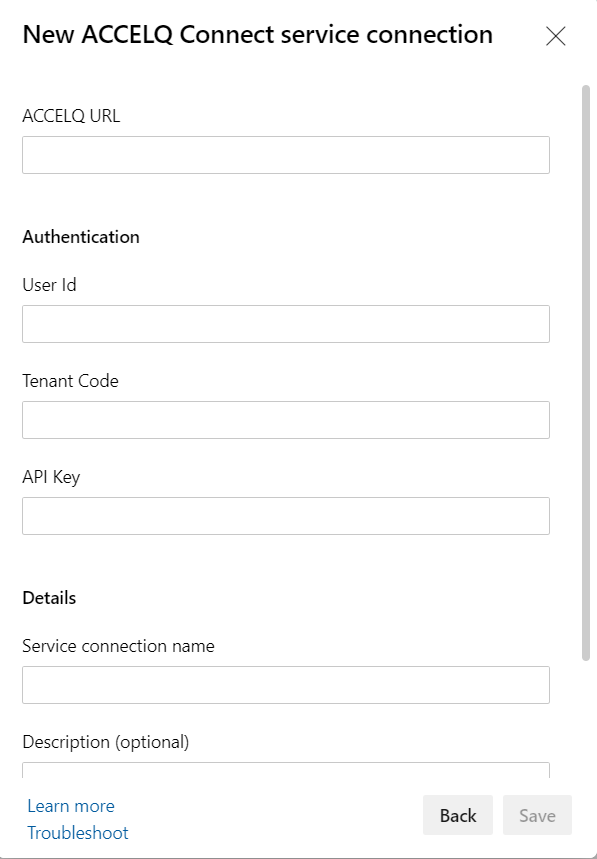The height and width of the screenshot is (859, 597).
Task: Go back with the Back button
Action: coord(458,815)
